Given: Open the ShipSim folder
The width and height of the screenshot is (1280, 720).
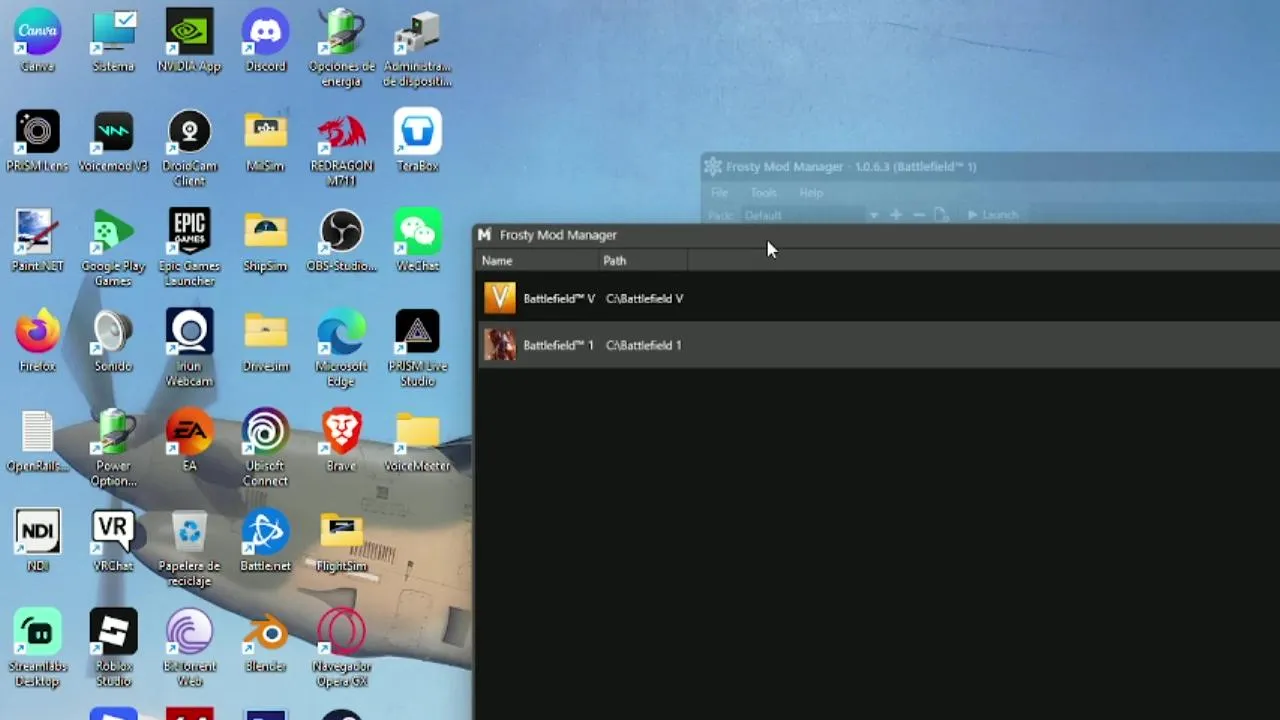Looking at the screenshot, I should [265, 240].
